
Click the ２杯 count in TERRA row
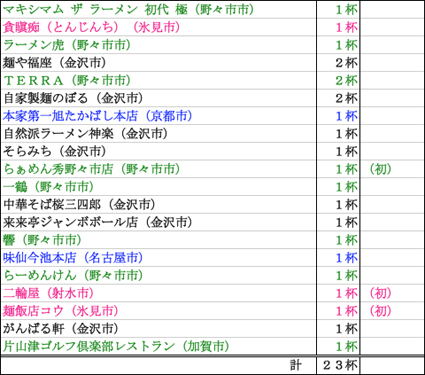tap(338, 80)
